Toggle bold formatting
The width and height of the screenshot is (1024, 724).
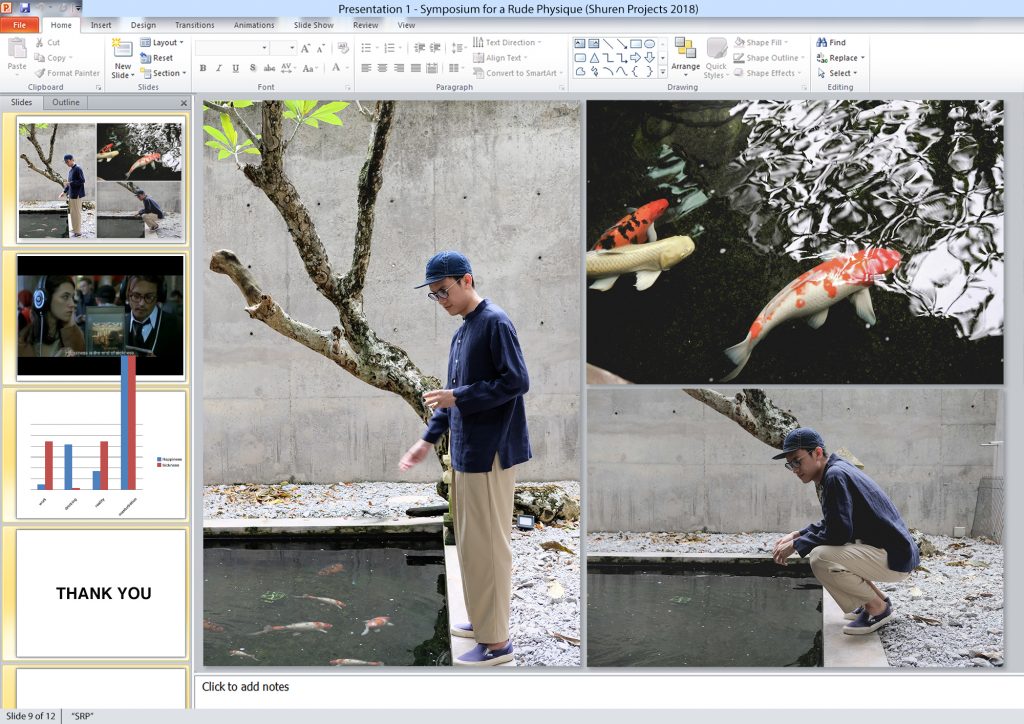click(x=203, y=68)
